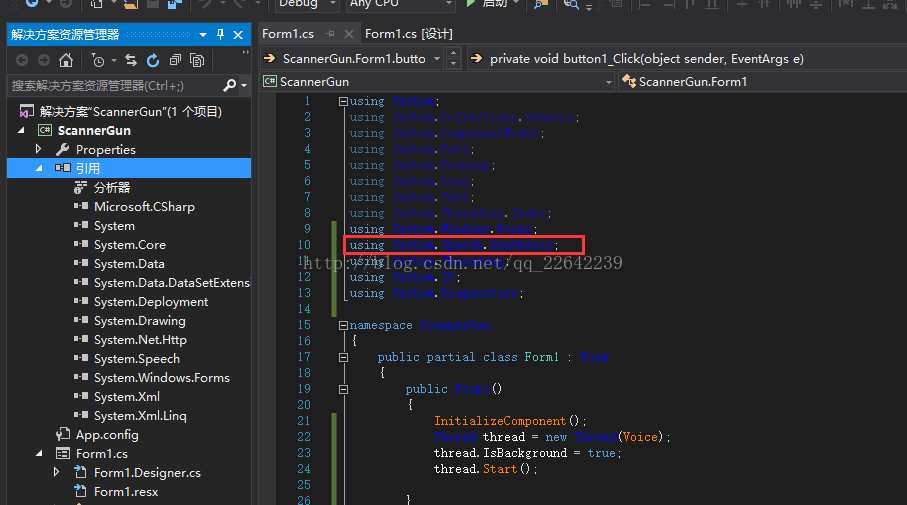Toggle the pin on Form1.cs tab
Image resolution: width=907 pixels, height=505 pixels.
(330, 34)
